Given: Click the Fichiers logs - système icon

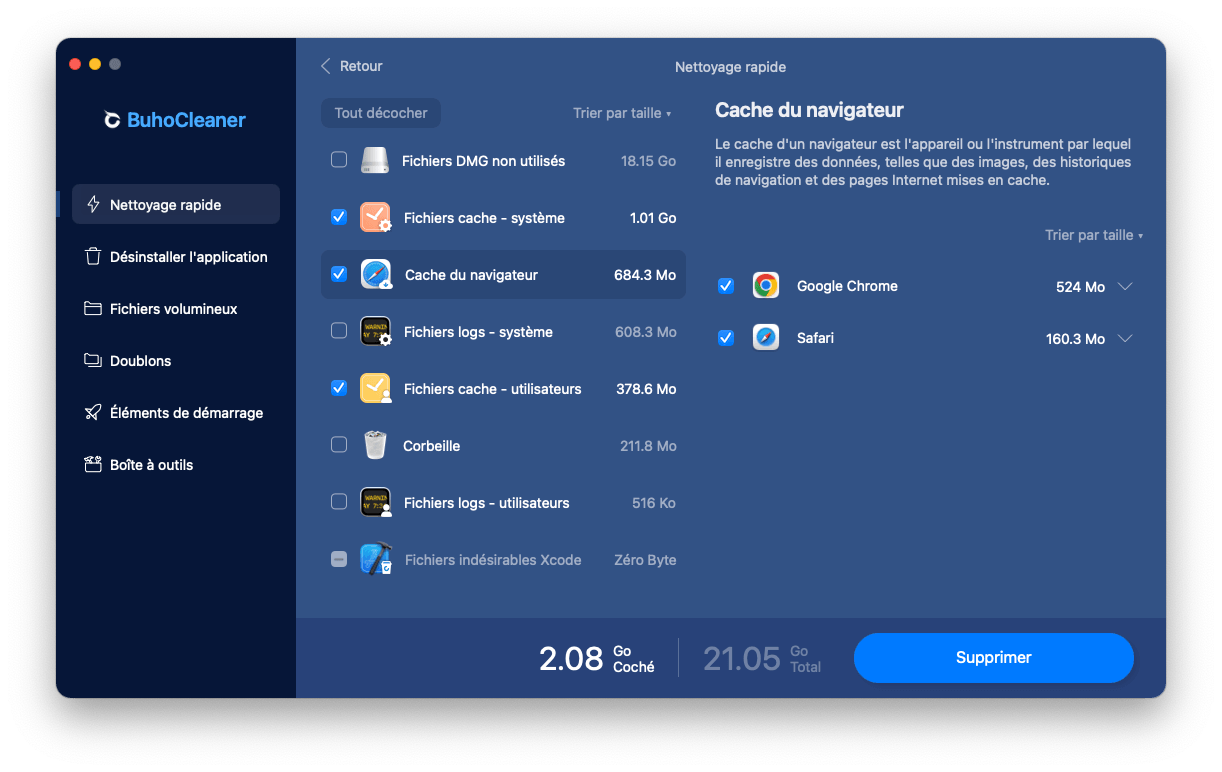Looking at the screenshot, I should (375, 332).
